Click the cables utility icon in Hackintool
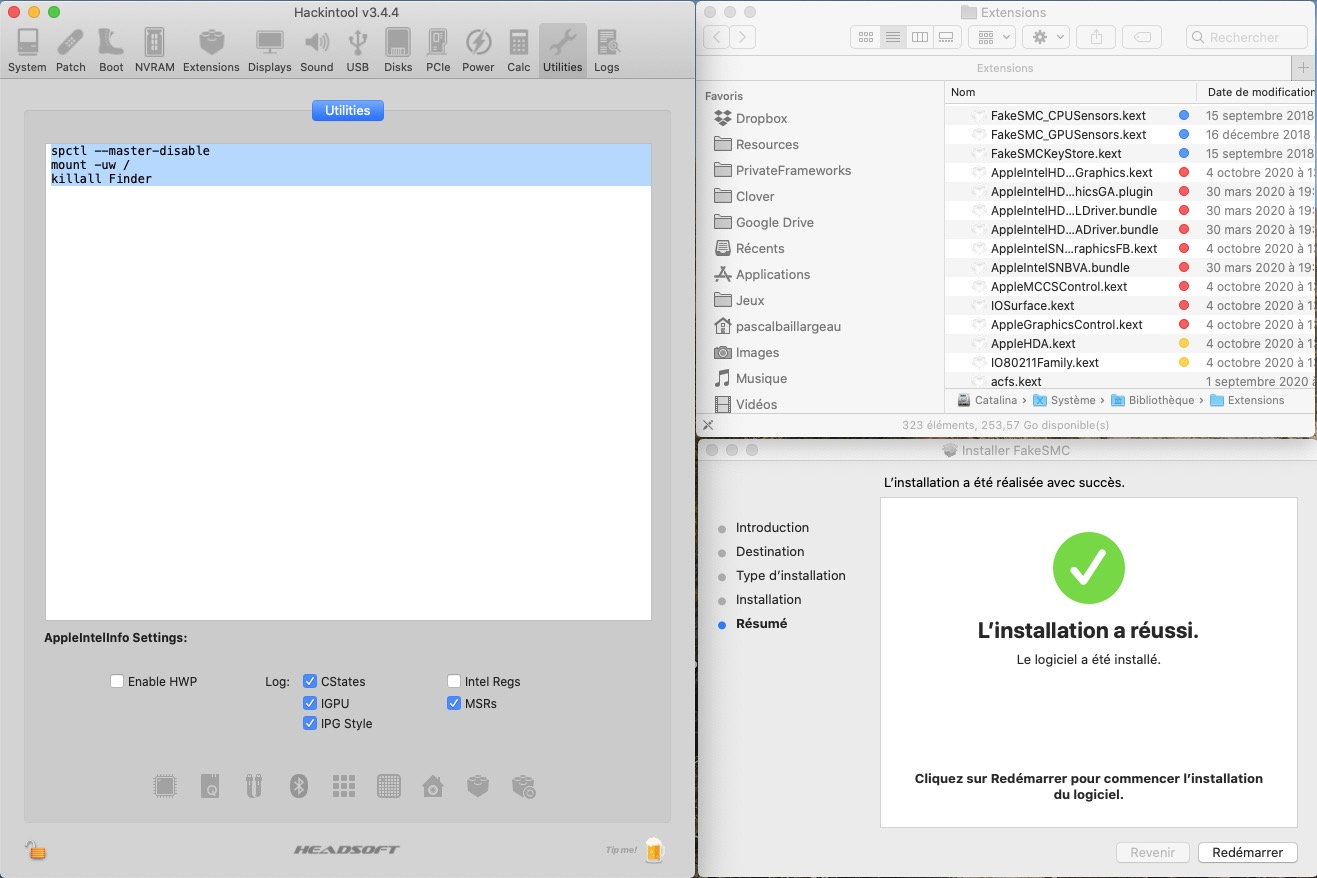 coord(254,786)
